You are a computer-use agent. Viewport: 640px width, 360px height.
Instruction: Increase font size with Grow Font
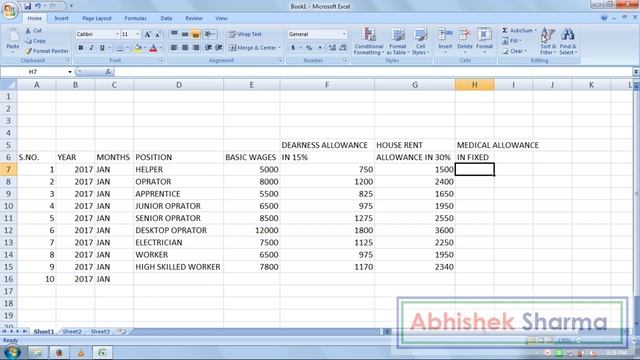click(x=147, y=34)
